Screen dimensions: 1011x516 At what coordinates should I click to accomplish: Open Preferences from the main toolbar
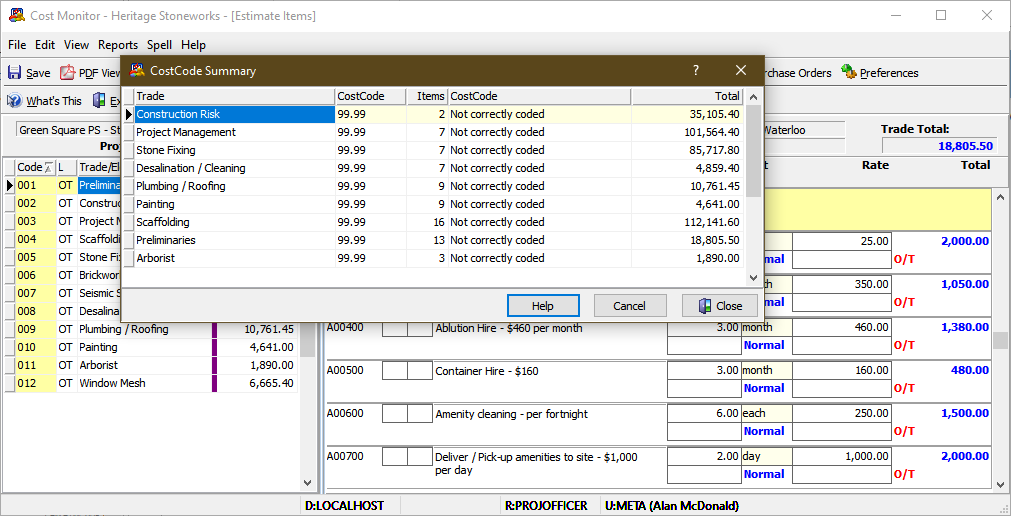(x=880, y=73)
